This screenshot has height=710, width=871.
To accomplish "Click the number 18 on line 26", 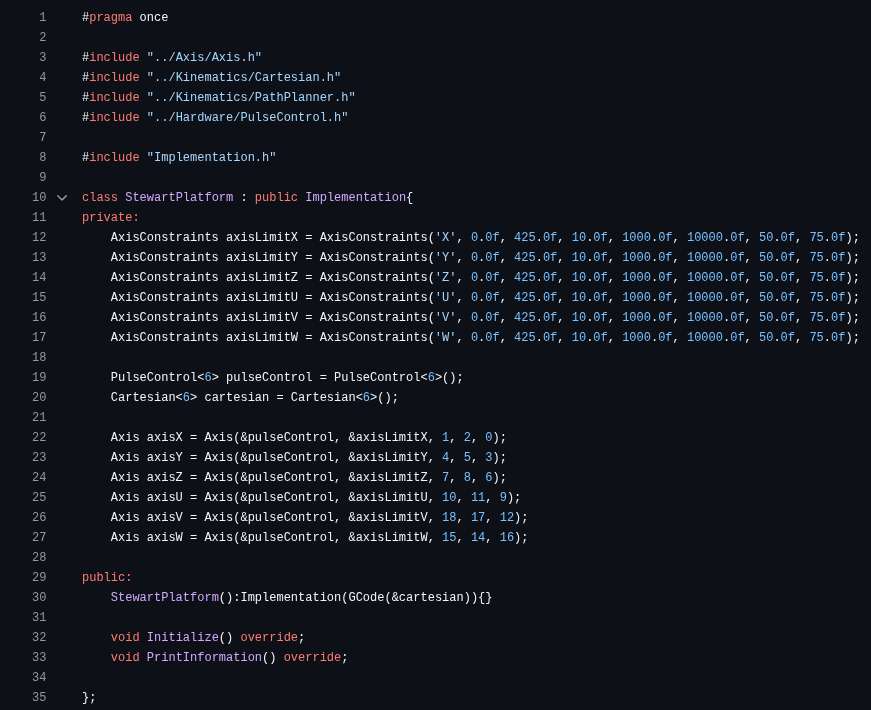I will tap(449, 517).
